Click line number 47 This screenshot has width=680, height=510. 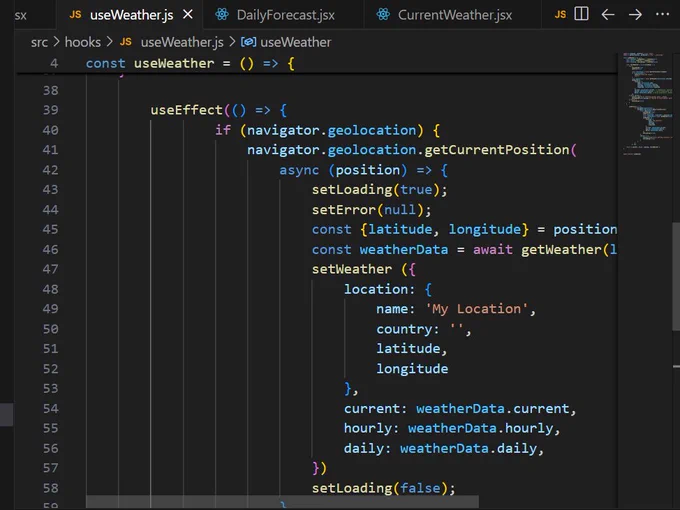(x=50, y=269)
